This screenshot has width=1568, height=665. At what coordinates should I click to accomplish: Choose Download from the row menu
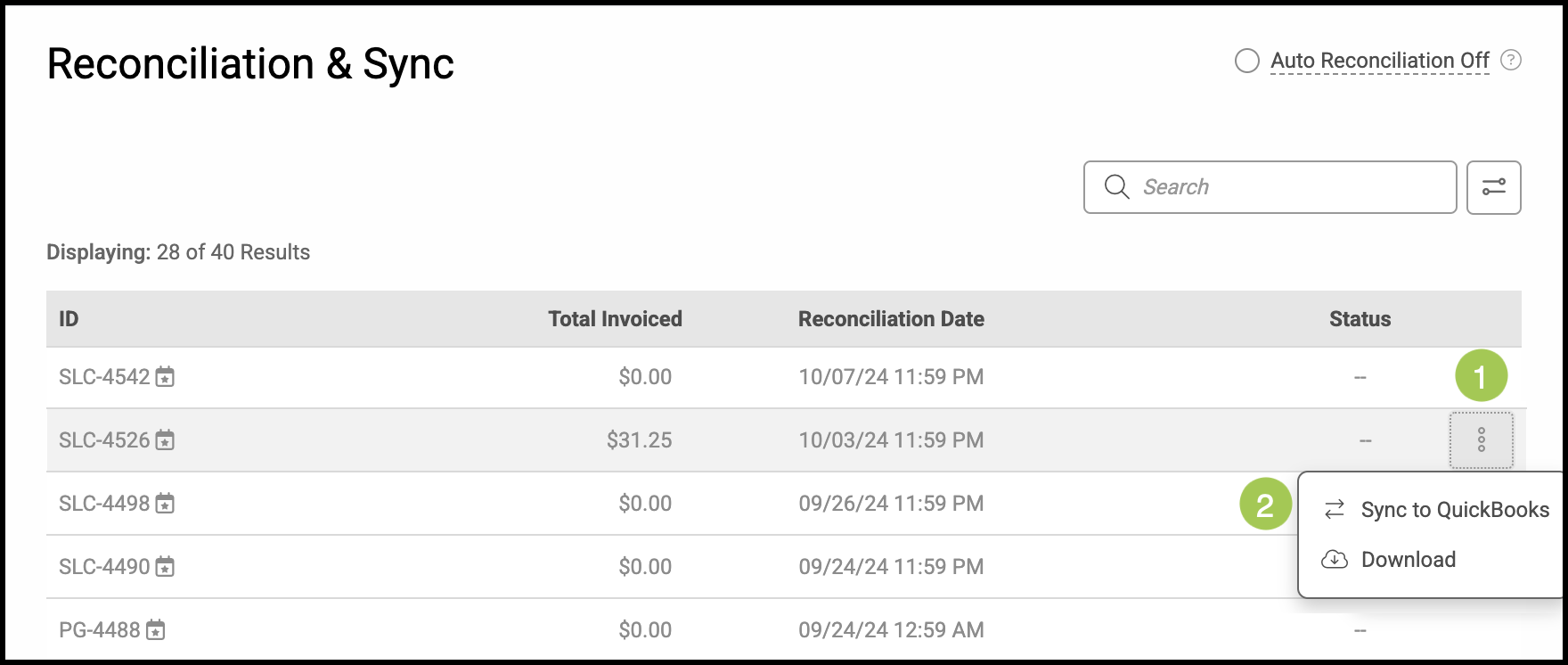tap(1408, 560)
